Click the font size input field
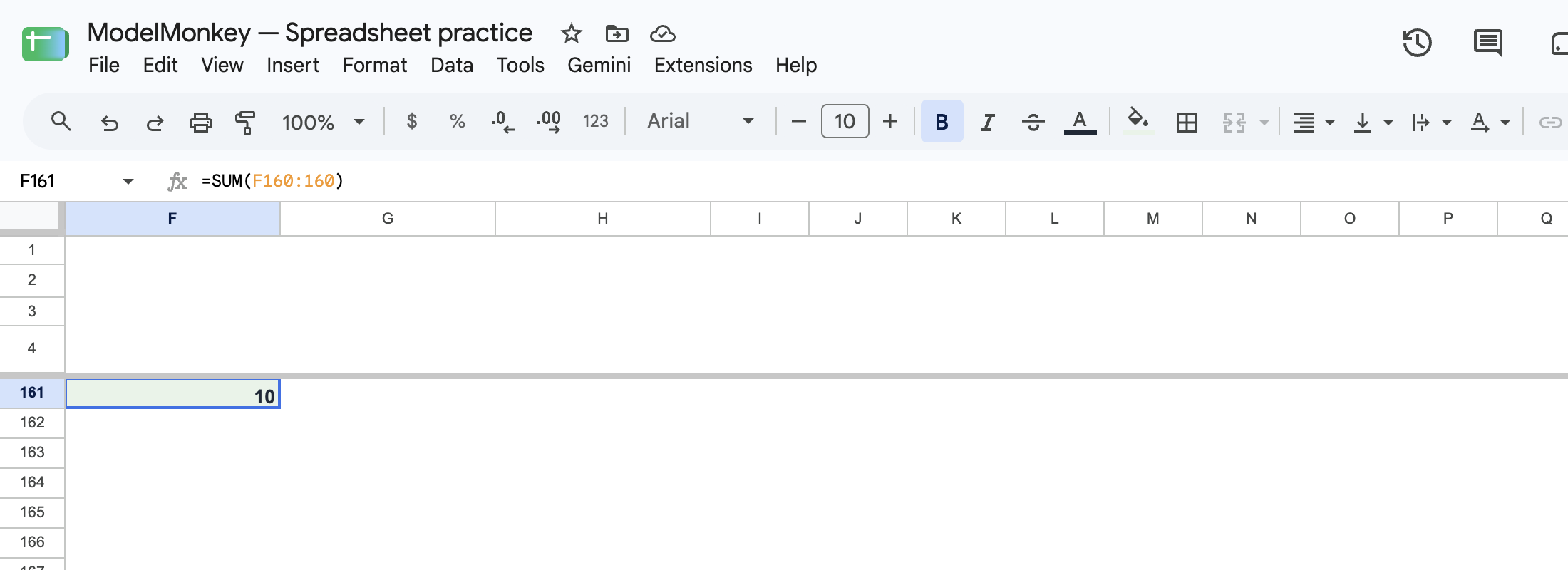Image resolution: width=1568 pixels, height=570 pixels. point(845,121)
